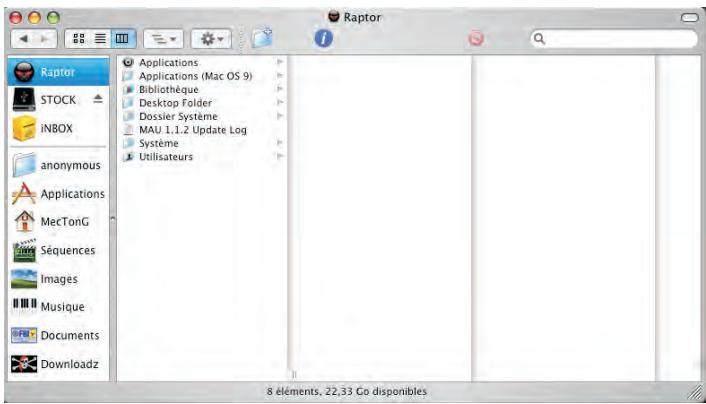
Task: Select Applications (Mac OS 9) folder
Action: point(202,76)
